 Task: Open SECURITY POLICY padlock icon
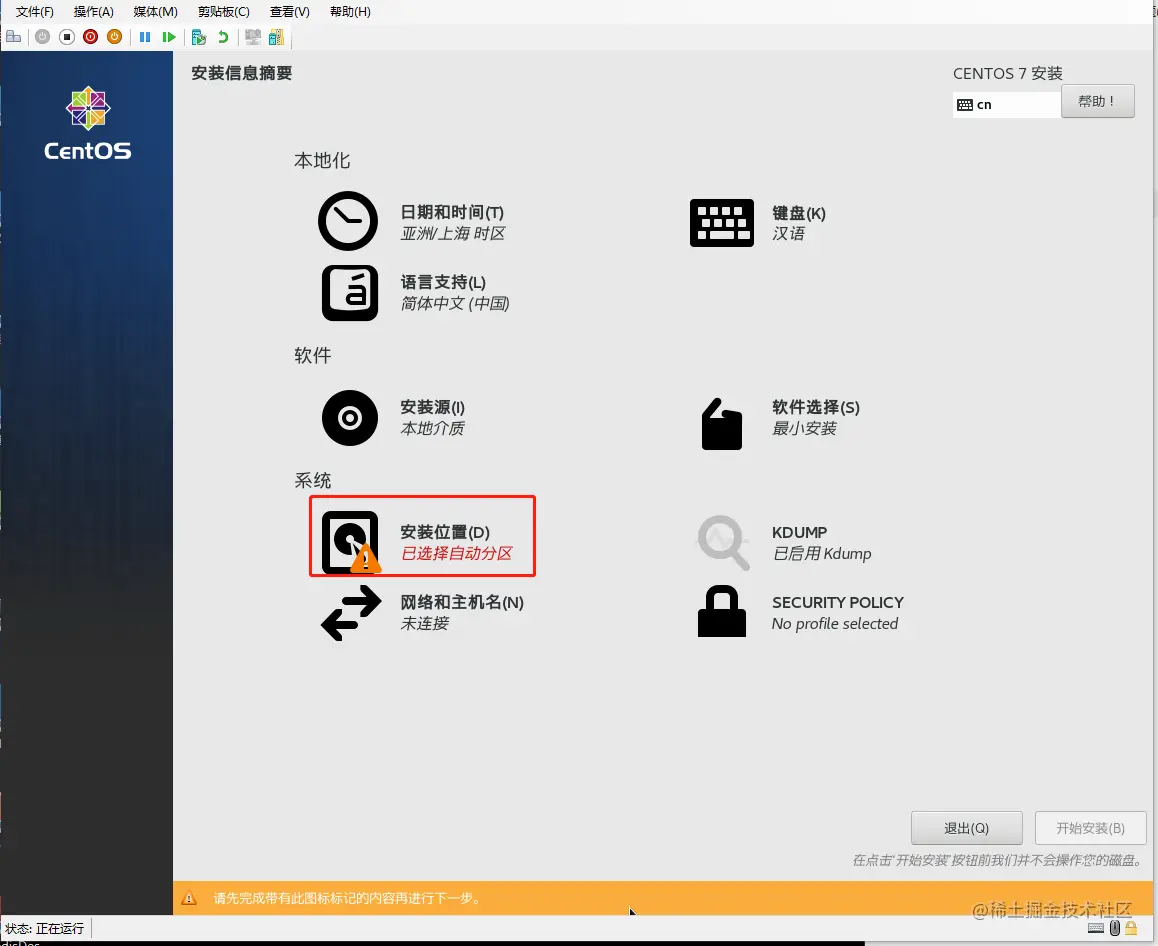click(x=722, y=611)
